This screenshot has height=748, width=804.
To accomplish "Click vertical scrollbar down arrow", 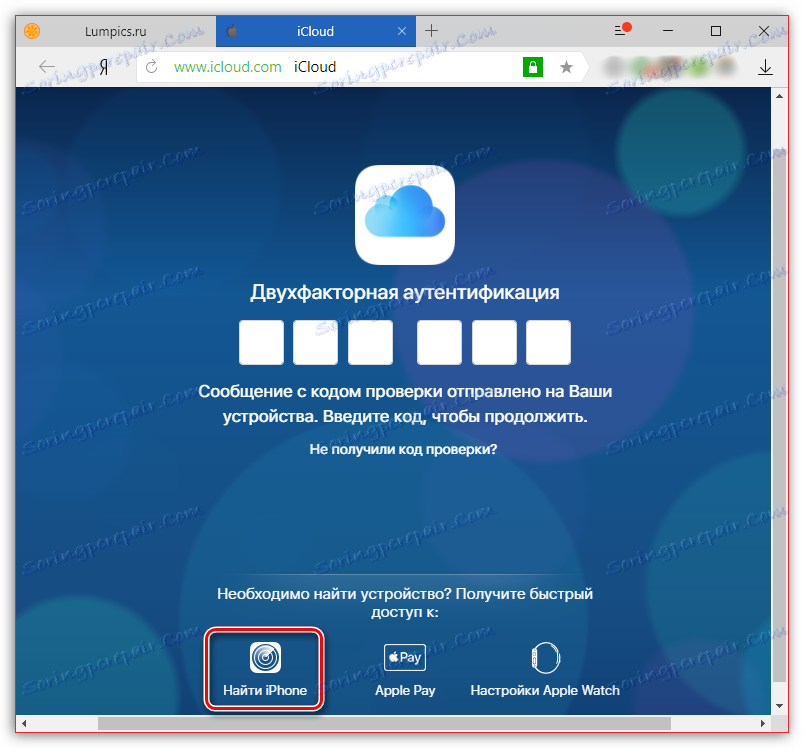I will [779, 706].
